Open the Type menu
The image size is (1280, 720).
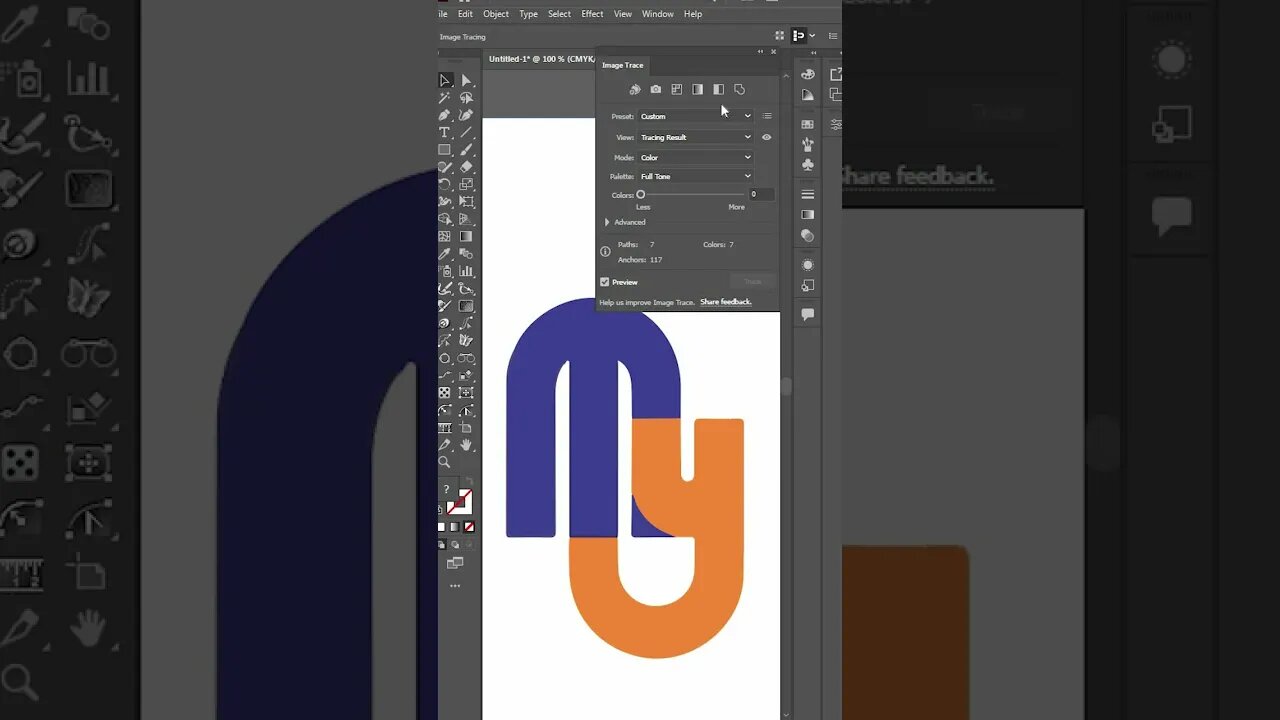click(528, 14)
